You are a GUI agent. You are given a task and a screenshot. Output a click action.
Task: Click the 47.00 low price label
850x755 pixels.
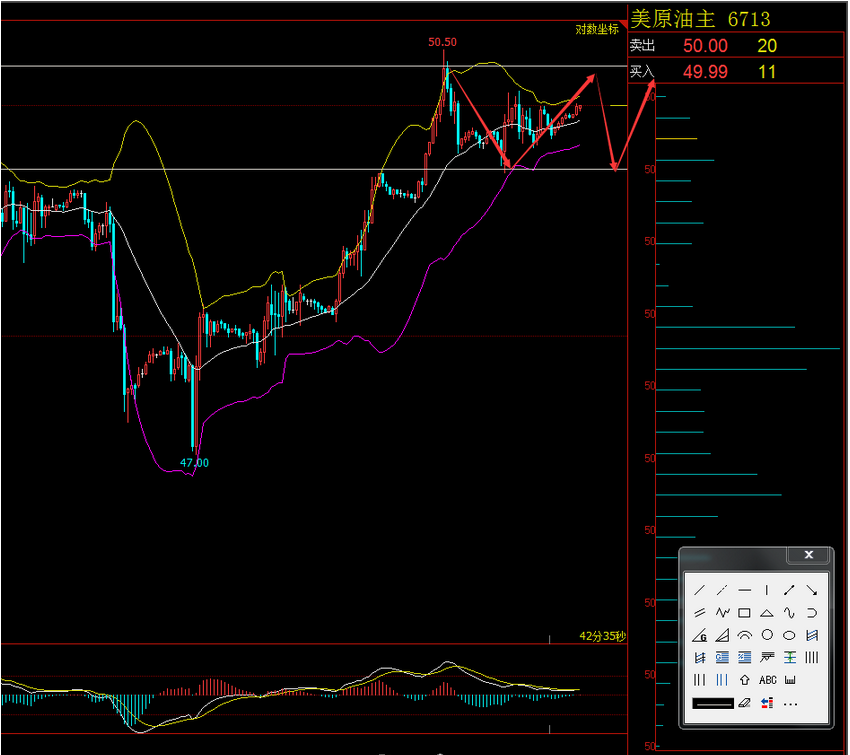194,462
